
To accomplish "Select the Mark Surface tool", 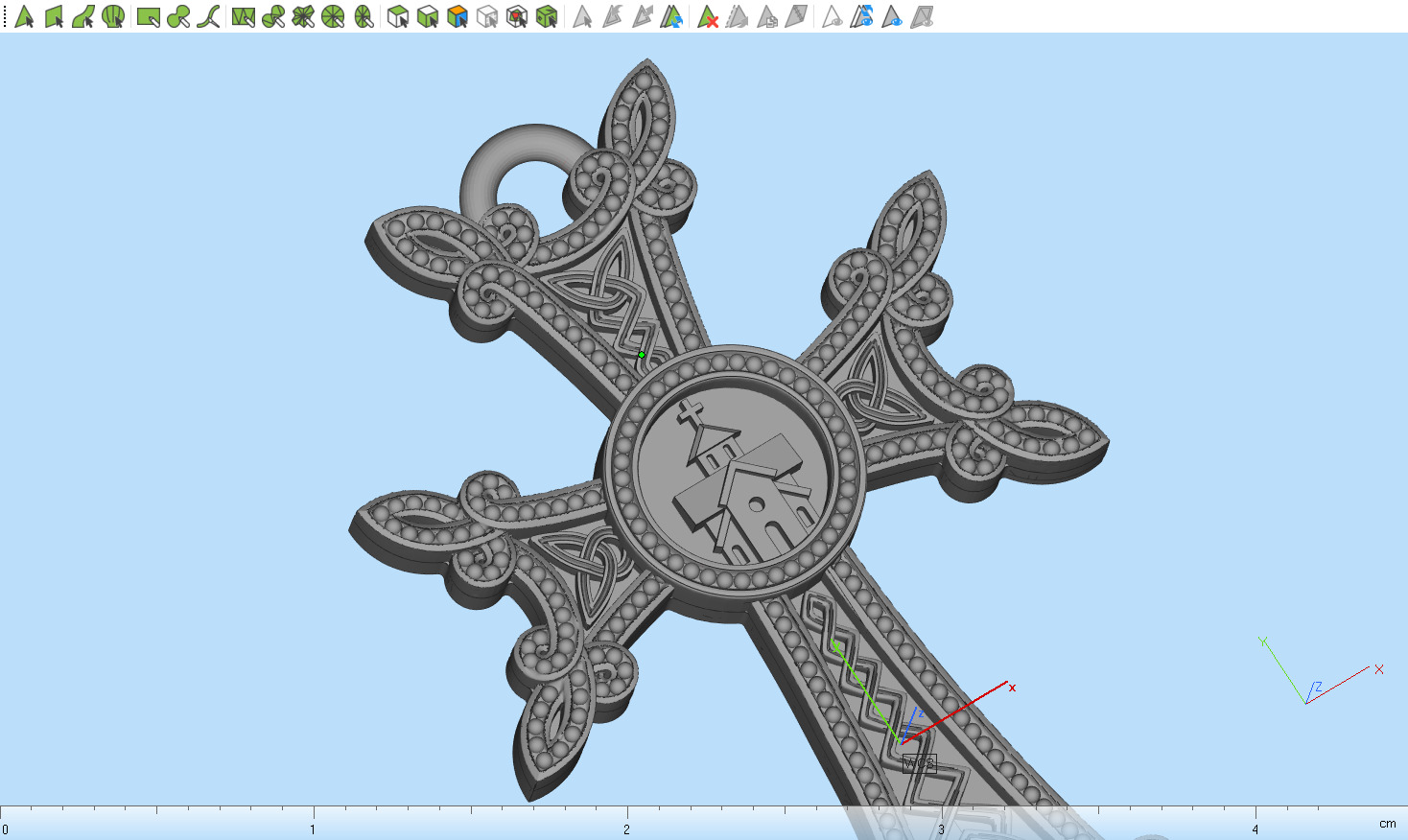I will pyautogui.click(x=83, y=16).
